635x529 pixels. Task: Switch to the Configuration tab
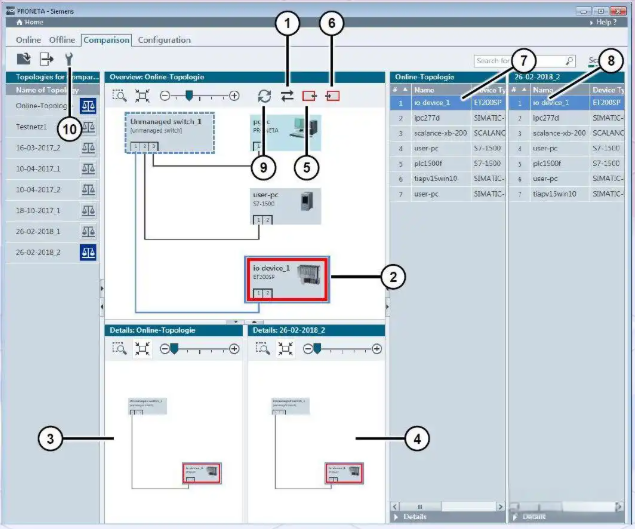(164, 40)
